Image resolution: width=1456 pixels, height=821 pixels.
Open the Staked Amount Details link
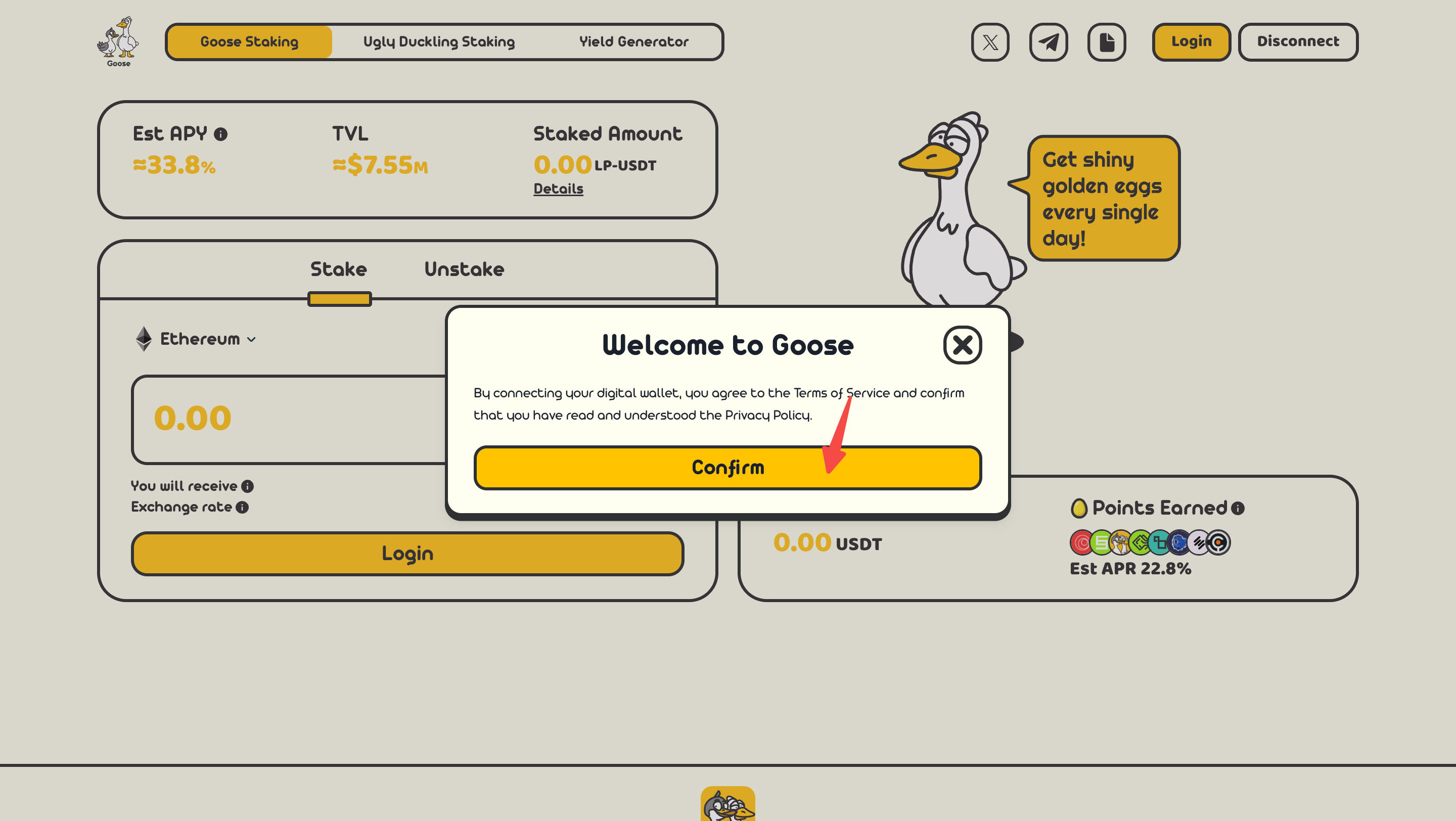pyautogui.click(x=558, y=189)
